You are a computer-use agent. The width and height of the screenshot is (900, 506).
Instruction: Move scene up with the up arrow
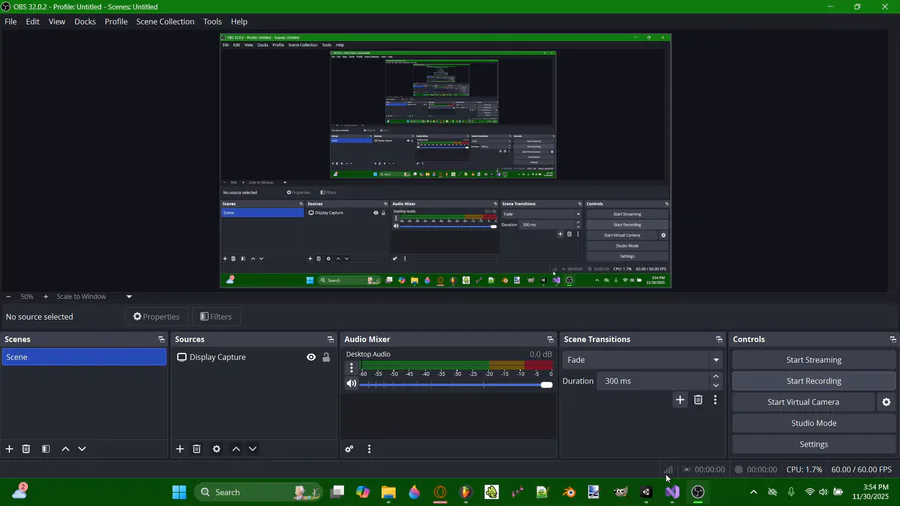click(x=65, y=449)
